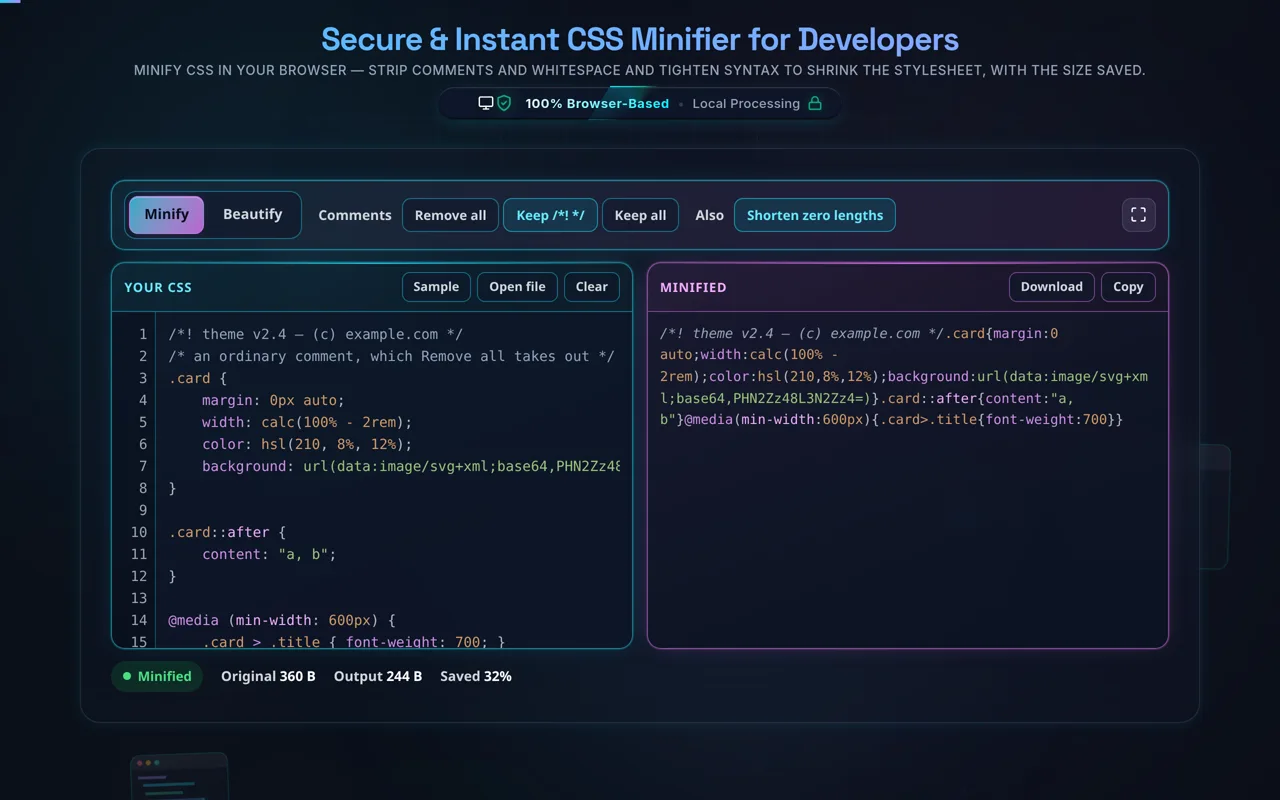Toggle fullscreen with the expand icon
Image resolution: width=1280 pixels, height=800 pixels.
point(1138,215)
